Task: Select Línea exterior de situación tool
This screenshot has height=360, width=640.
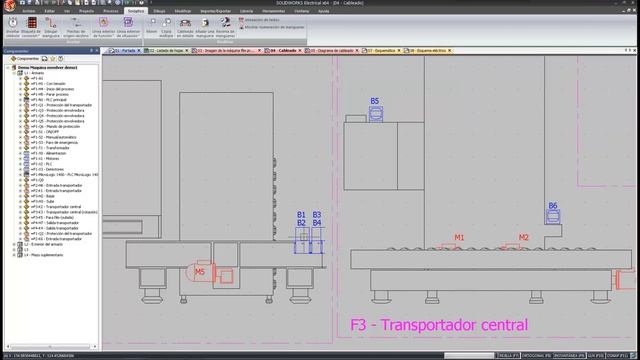Action: (x=128, y=27)
